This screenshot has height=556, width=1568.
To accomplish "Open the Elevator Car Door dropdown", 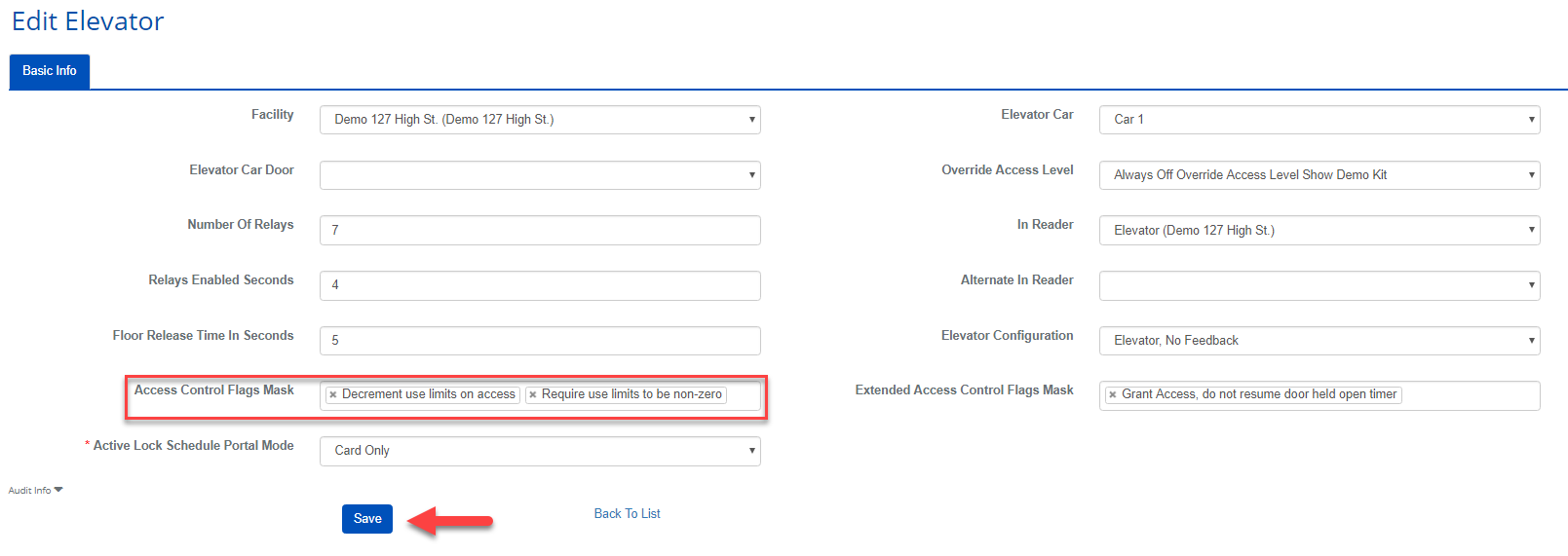I will coord(540,175).
